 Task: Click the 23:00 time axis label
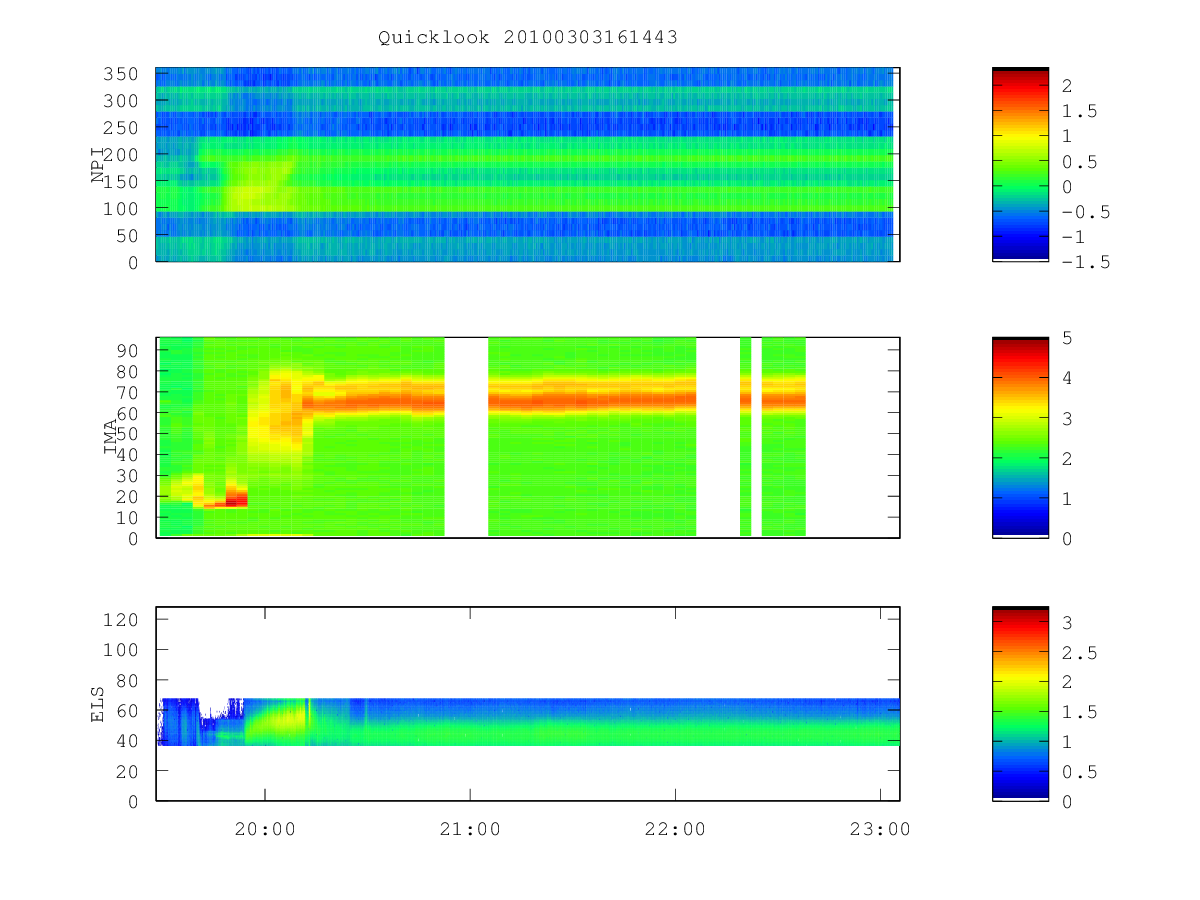(880, 829)
